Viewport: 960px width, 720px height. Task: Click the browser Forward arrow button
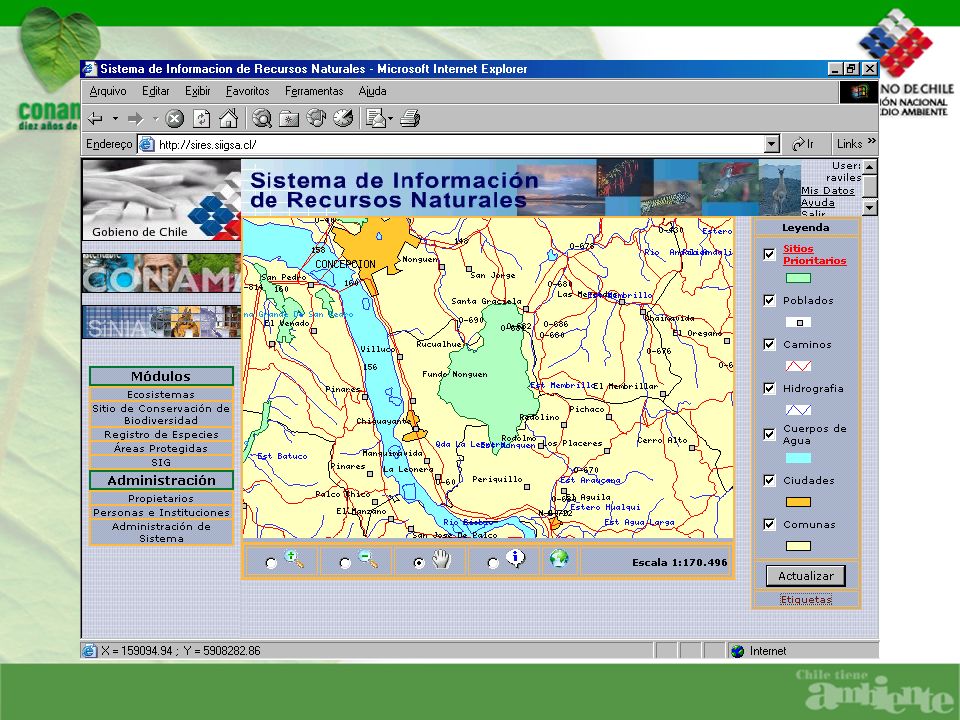pyautogui.click(x=135, y=118)
